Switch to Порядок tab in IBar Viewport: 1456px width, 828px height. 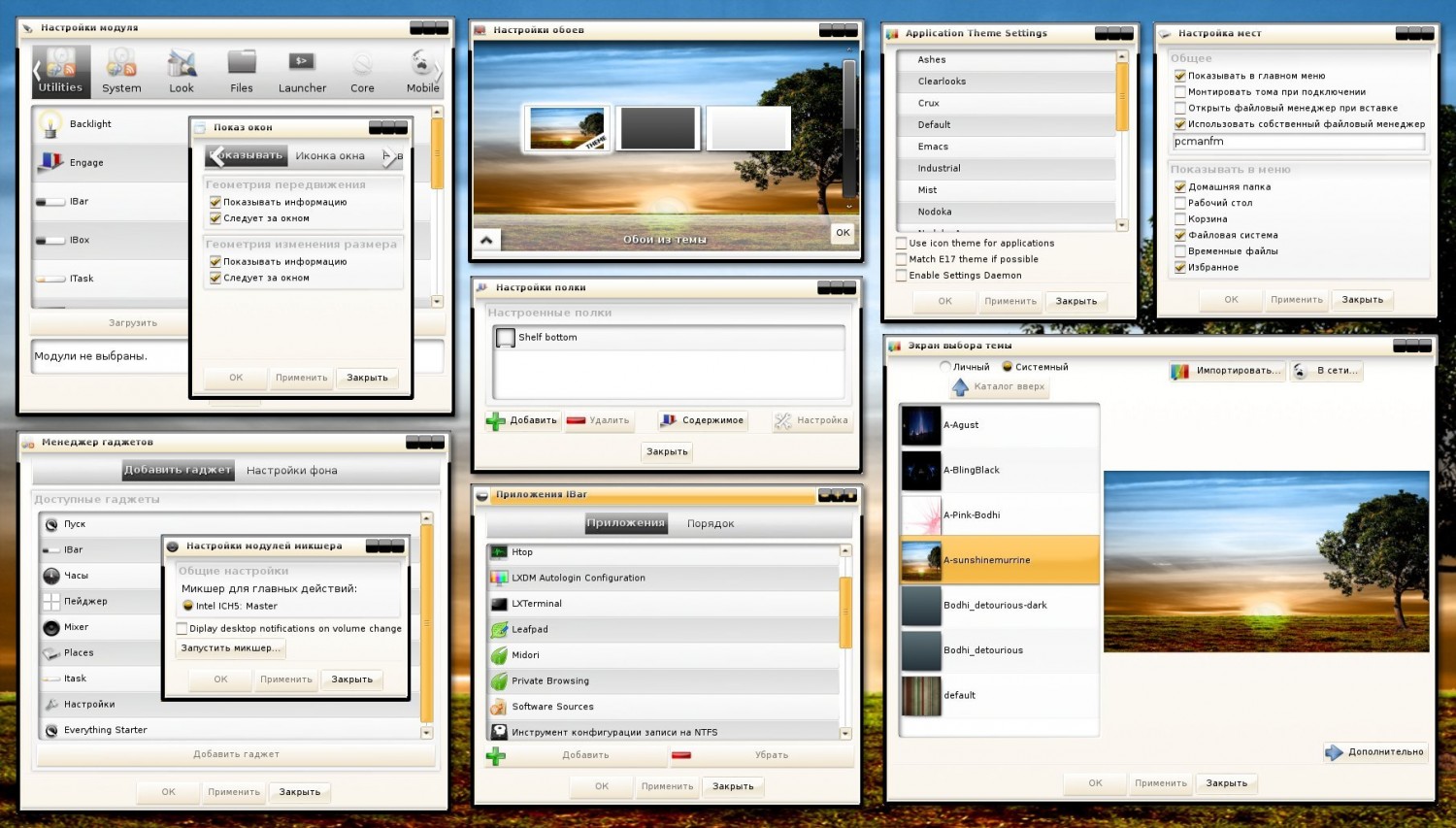point(711,524)
